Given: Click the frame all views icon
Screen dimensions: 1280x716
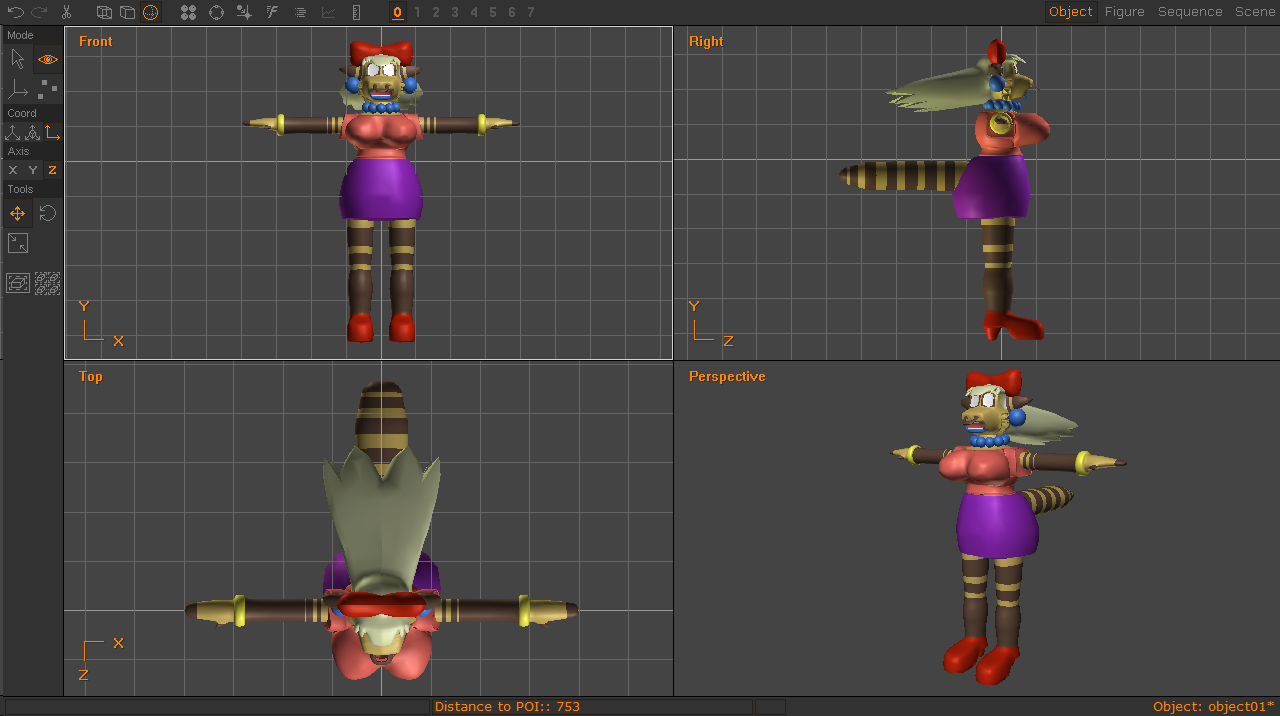Looking at the screenshot, I should click(x=48, y=283).
